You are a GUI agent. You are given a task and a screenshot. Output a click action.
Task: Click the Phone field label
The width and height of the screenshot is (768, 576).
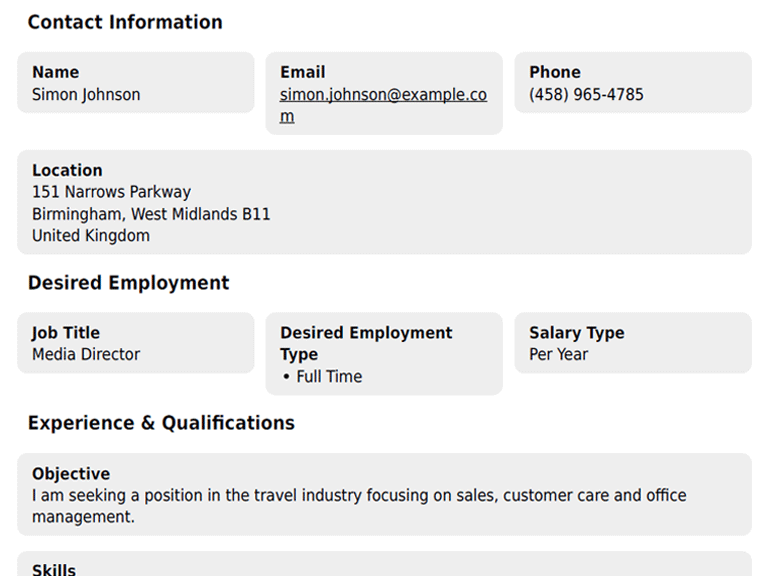(554, 72)
